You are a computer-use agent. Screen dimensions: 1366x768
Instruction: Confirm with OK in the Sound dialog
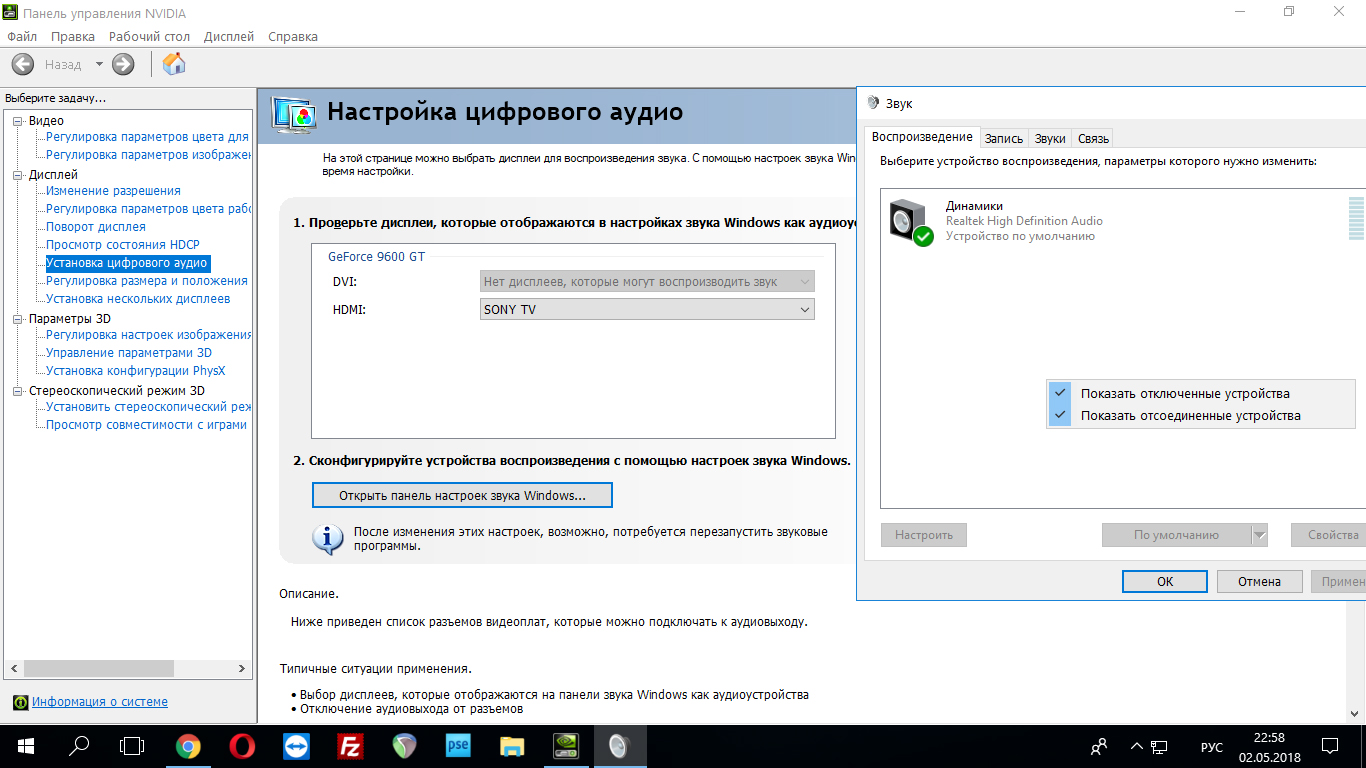1165,581
